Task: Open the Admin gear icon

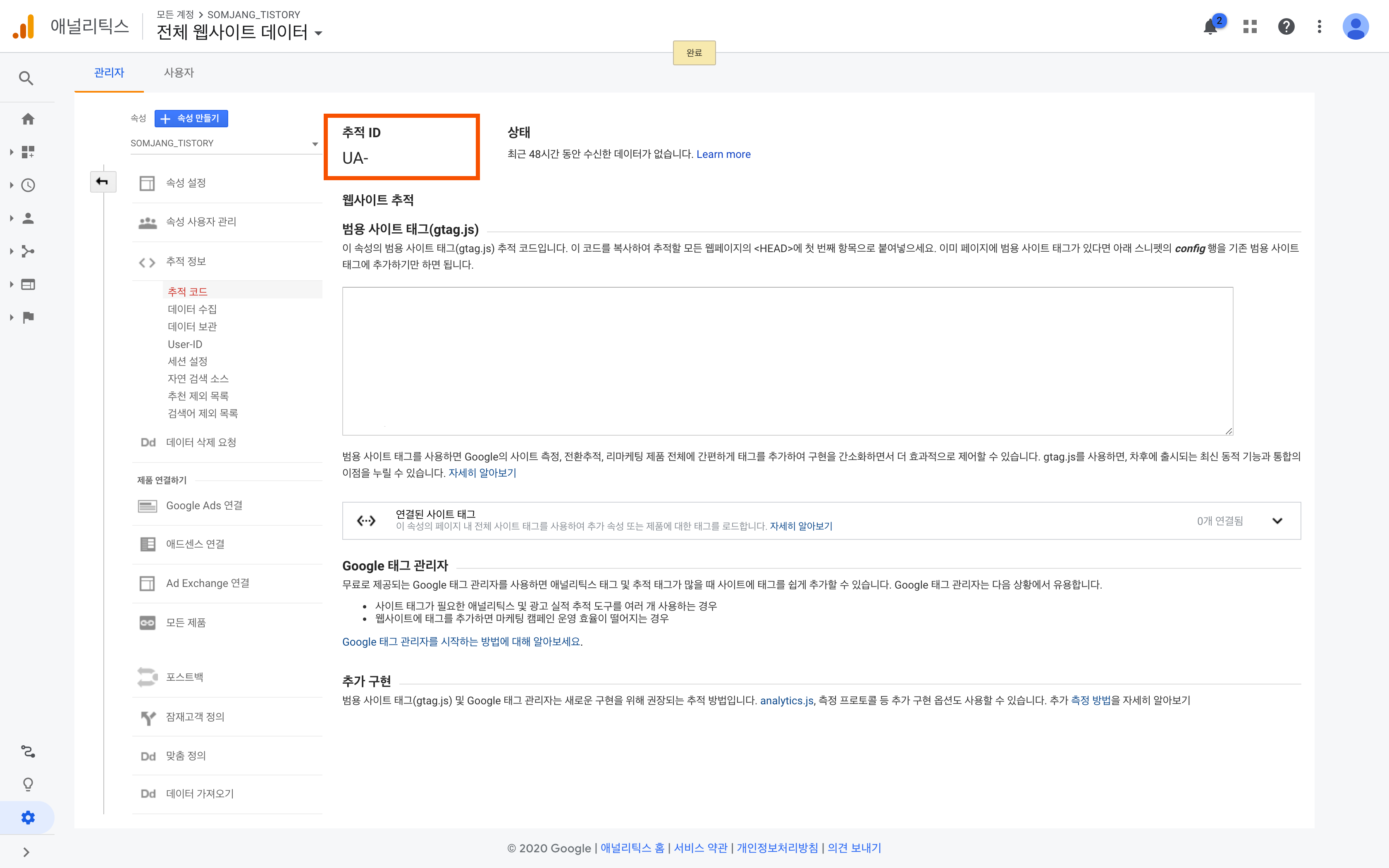Action: coord(28,818)
